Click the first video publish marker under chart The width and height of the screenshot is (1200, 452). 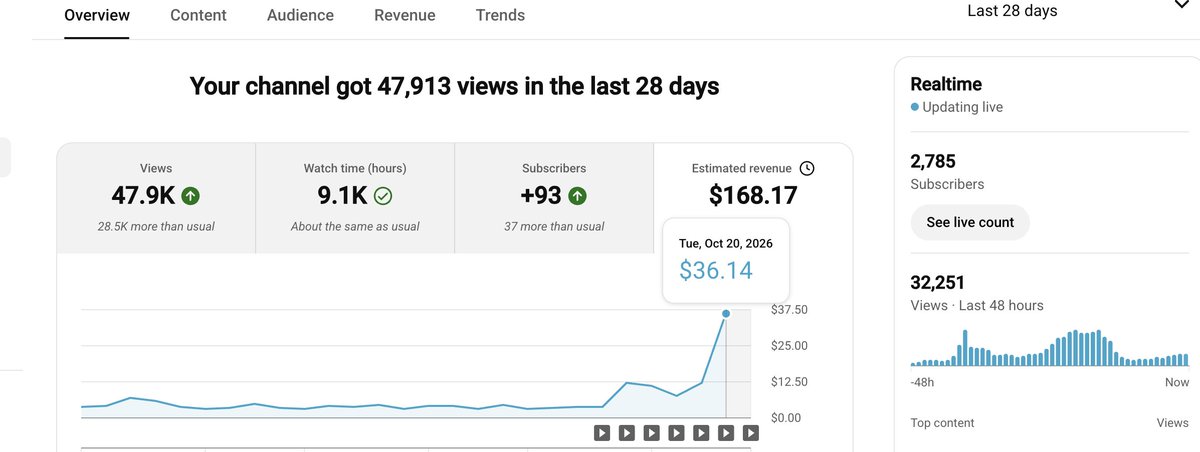coord(602,433)
